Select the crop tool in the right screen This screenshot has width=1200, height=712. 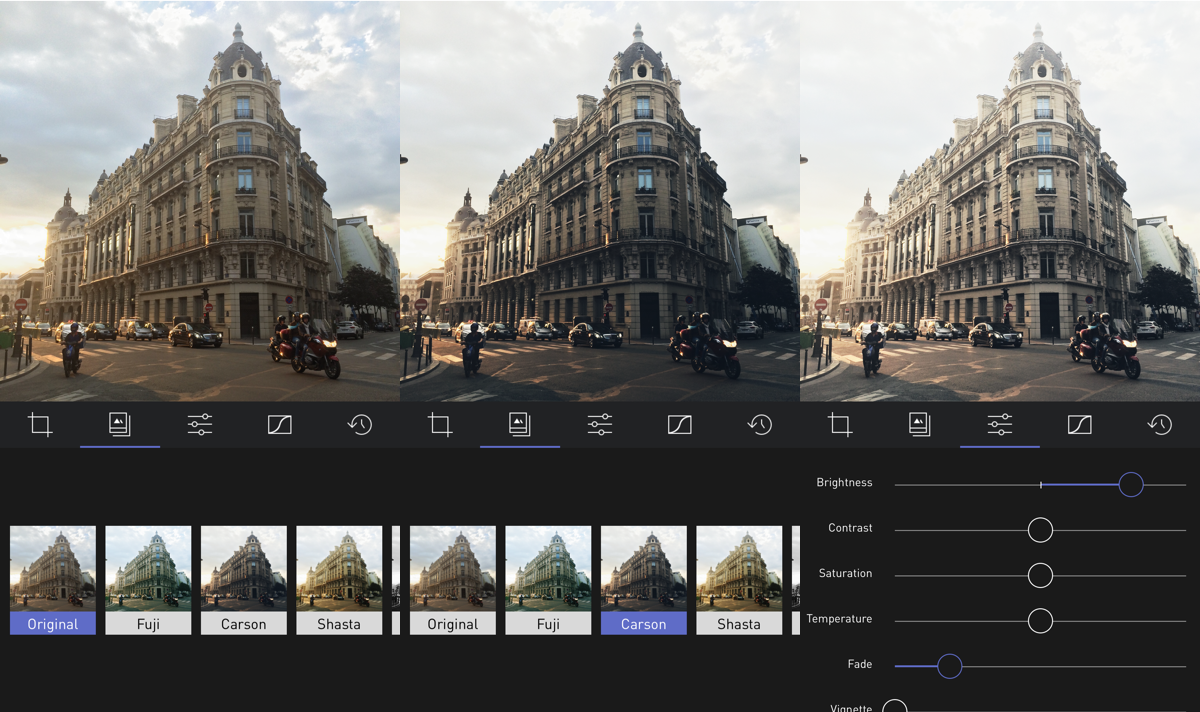coord(840,425)
